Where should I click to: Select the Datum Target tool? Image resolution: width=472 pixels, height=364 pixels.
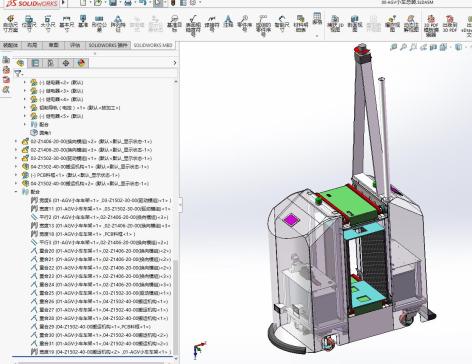click(174, 23)
